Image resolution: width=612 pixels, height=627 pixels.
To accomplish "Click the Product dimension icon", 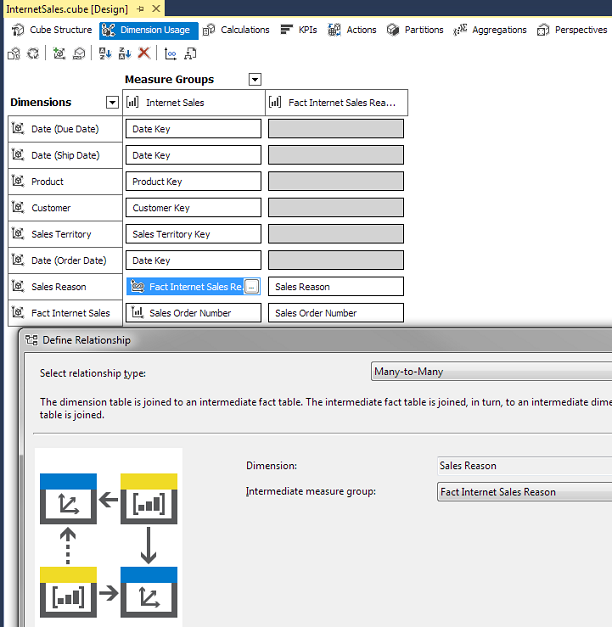I will (x=18, y=182).
